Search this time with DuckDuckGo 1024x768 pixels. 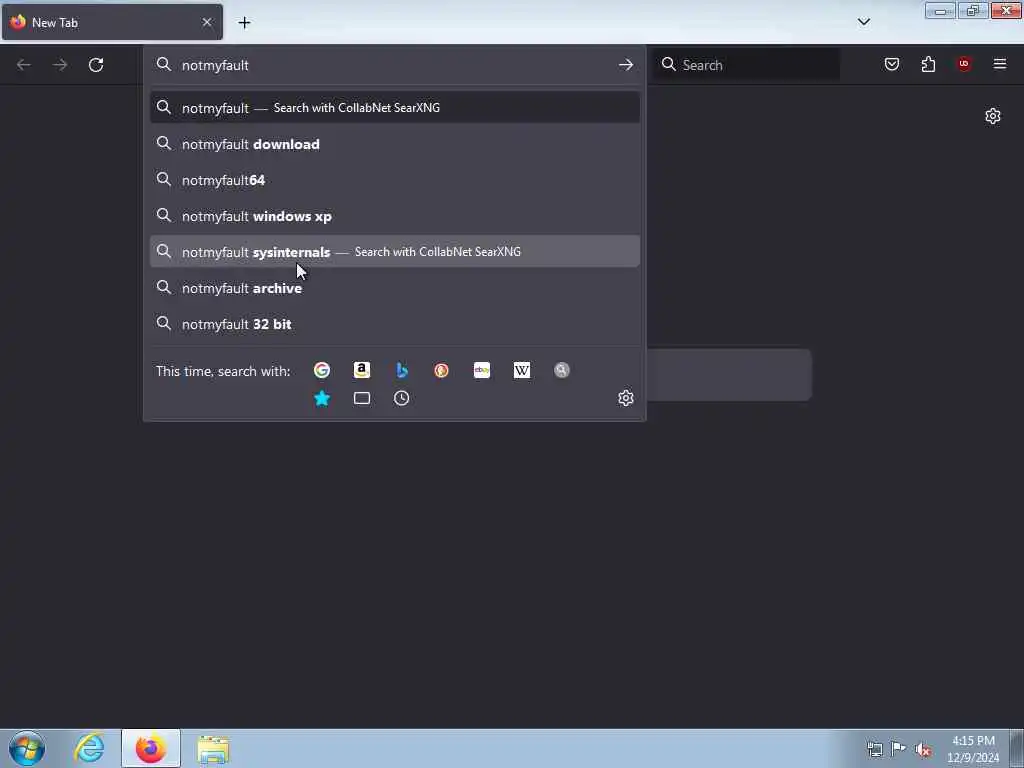click(441, 370)
